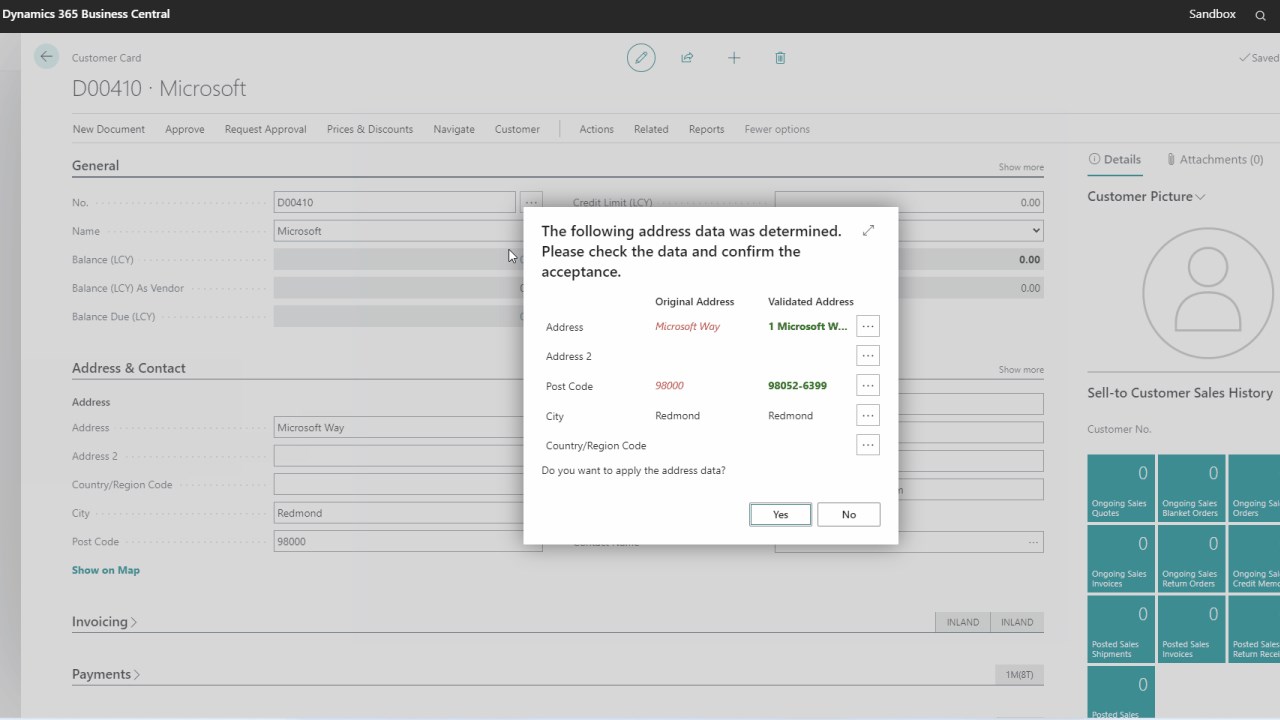Screen dimensions: 1280x720
Task: Click the ellipsis beside the No. field
Action: pos(531,202)
